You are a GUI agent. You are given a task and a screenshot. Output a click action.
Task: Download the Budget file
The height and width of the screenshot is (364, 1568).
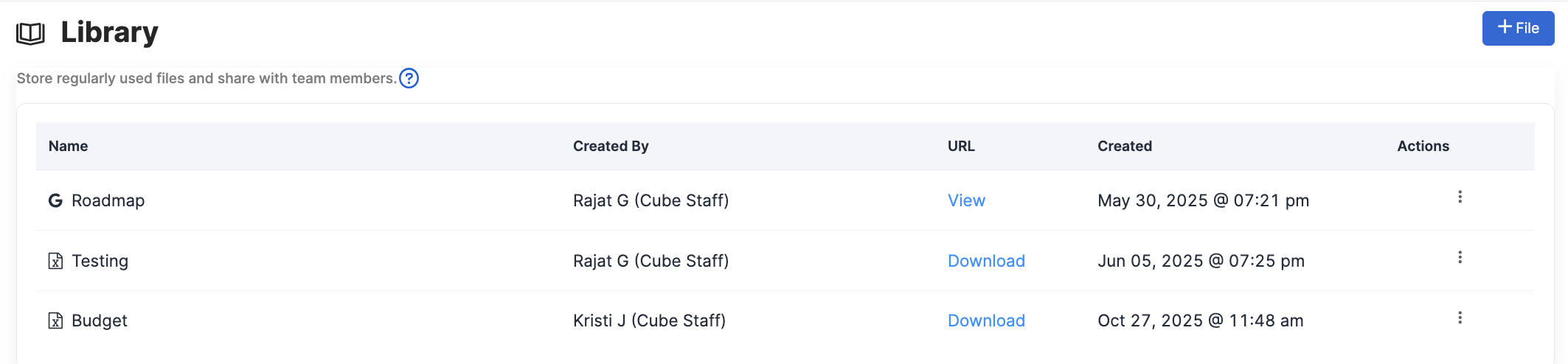pyautogui.click(x=986, y=321)
